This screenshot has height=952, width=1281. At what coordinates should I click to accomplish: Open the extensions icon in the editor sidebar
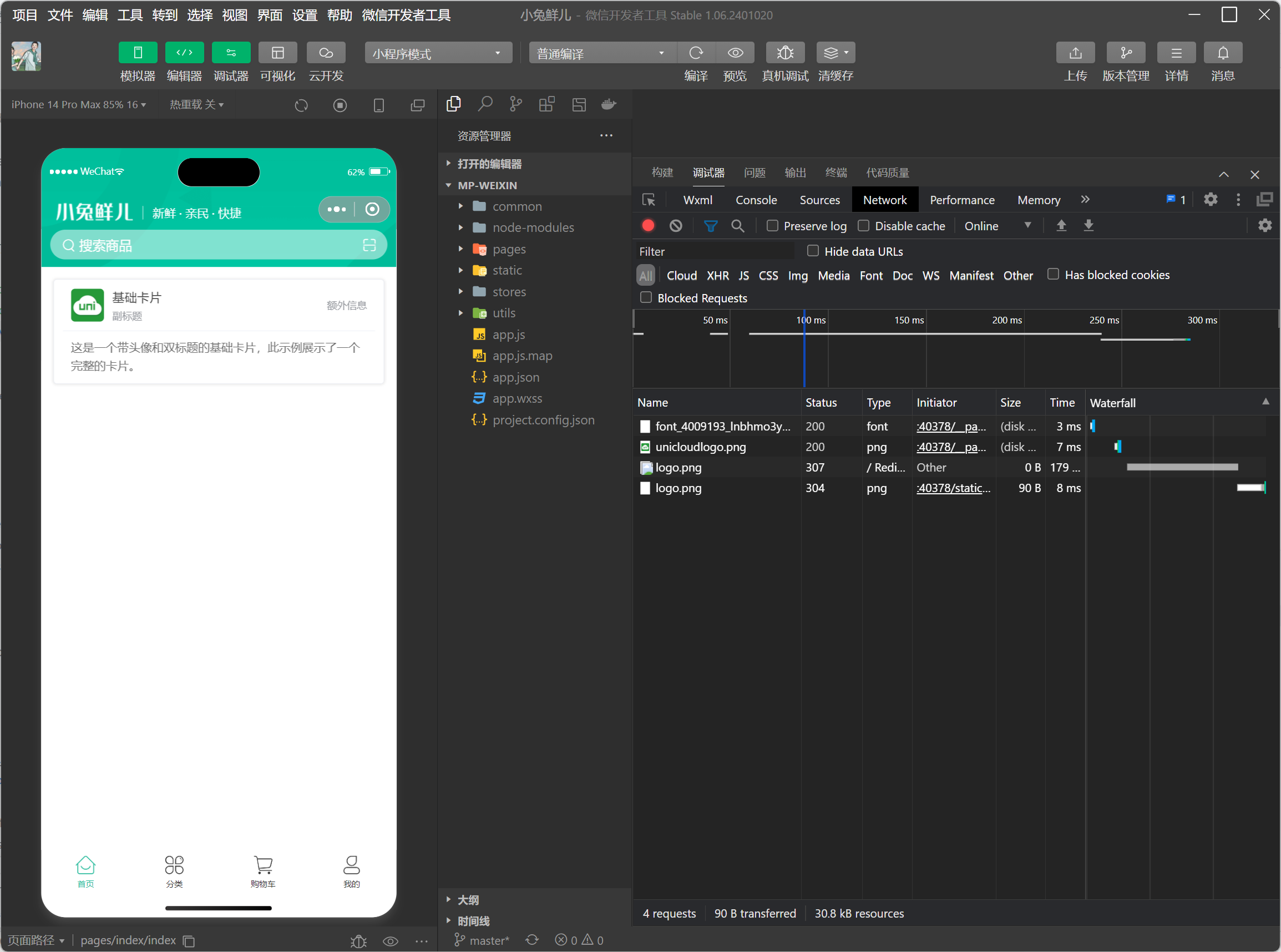[x=547, y=104]
